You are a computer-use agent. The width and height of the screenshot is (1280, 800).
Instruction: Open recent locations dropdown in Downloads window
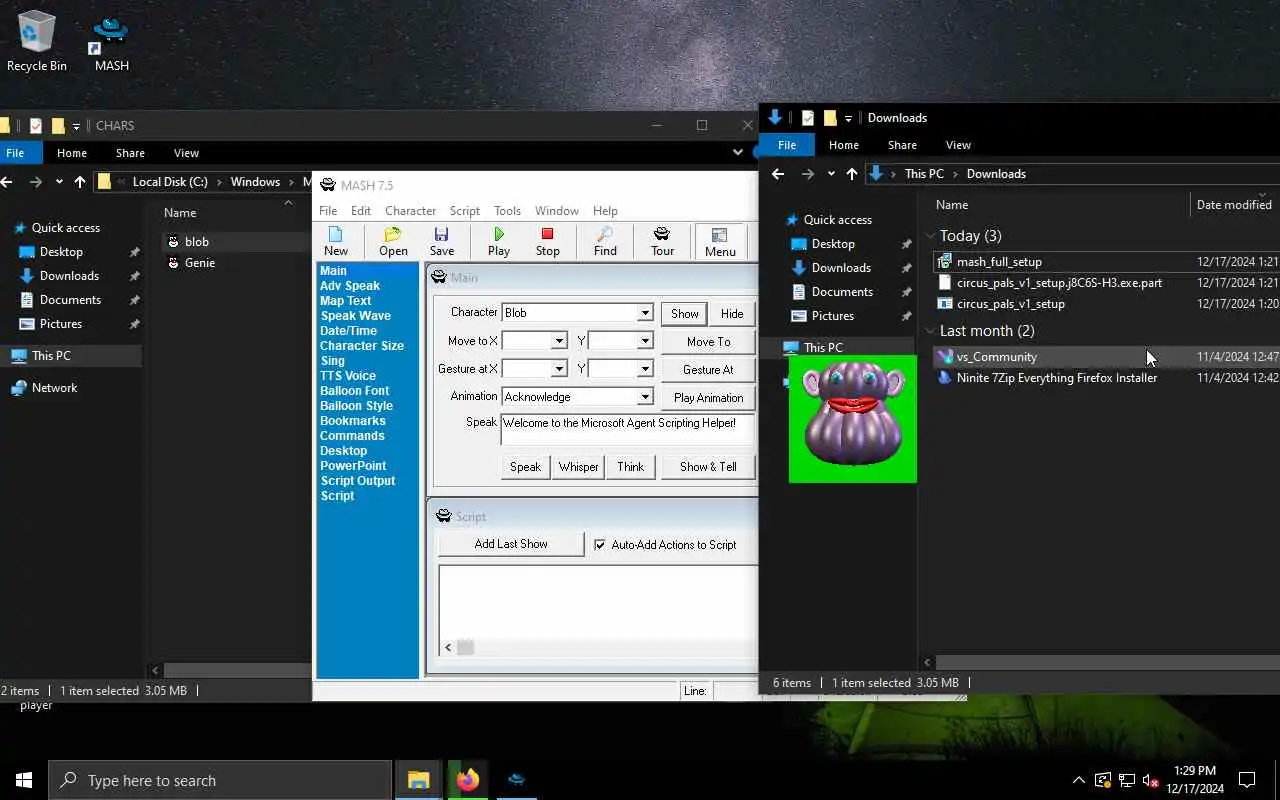pos(831,174)
